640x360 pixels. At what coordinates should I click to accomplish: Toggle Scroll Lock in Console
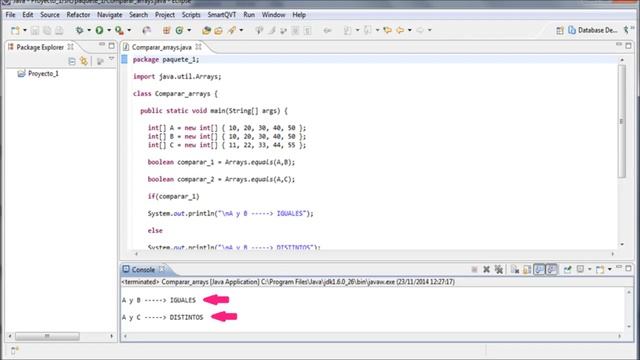(527, 269)
